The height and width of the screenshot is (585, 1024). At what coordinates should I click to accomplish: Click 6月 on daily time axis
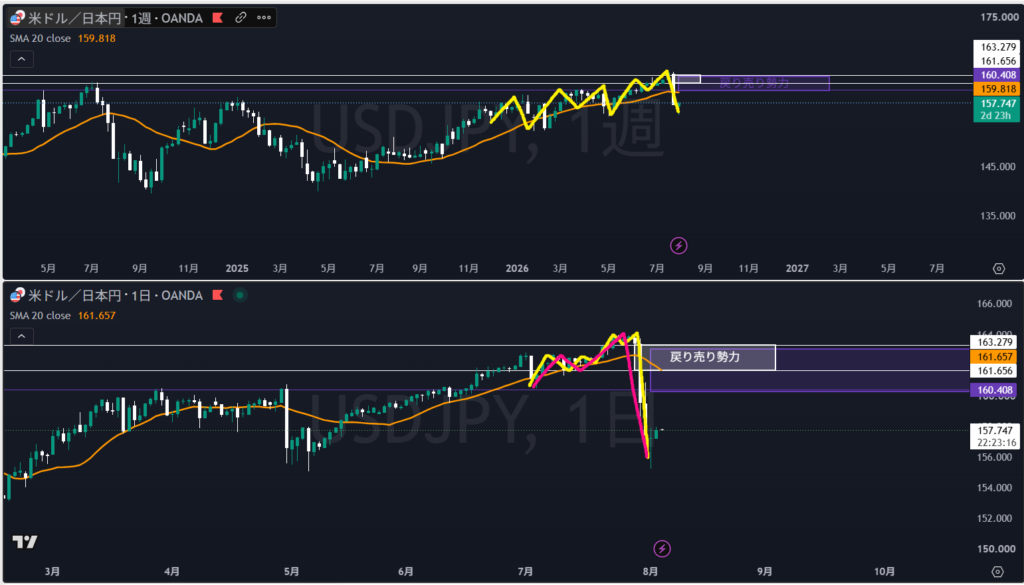405,571
